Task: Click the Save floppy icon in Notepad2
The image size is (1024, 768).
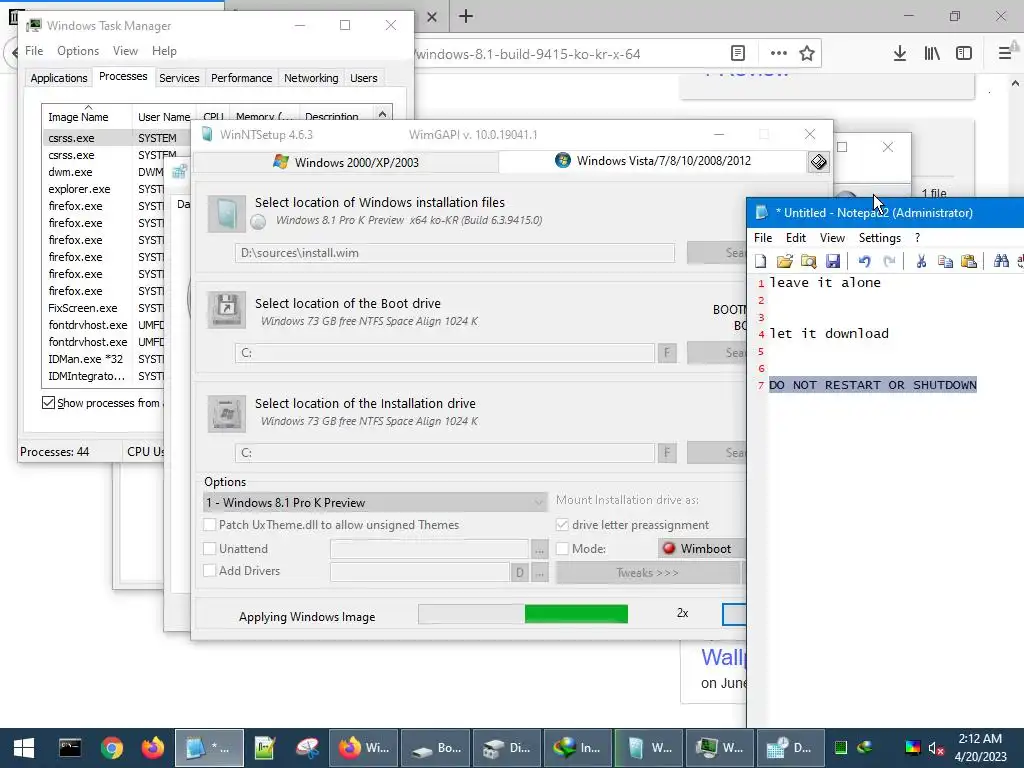Action: point(833,261)
